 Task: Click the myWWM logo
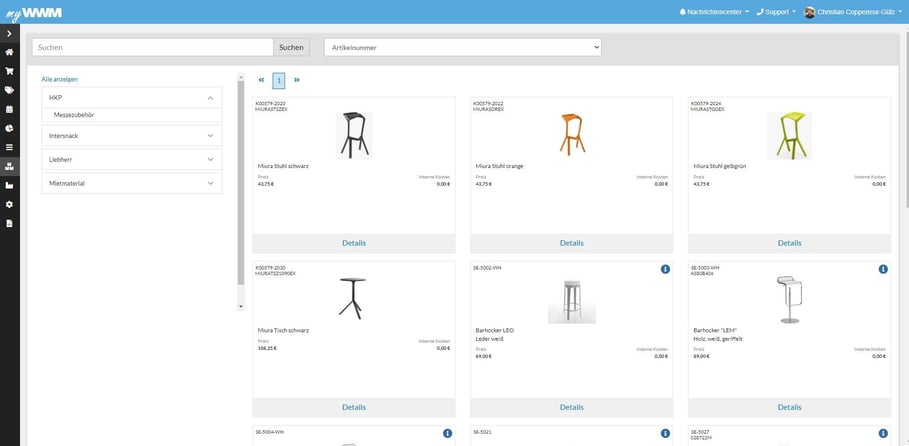coord(34,12)
